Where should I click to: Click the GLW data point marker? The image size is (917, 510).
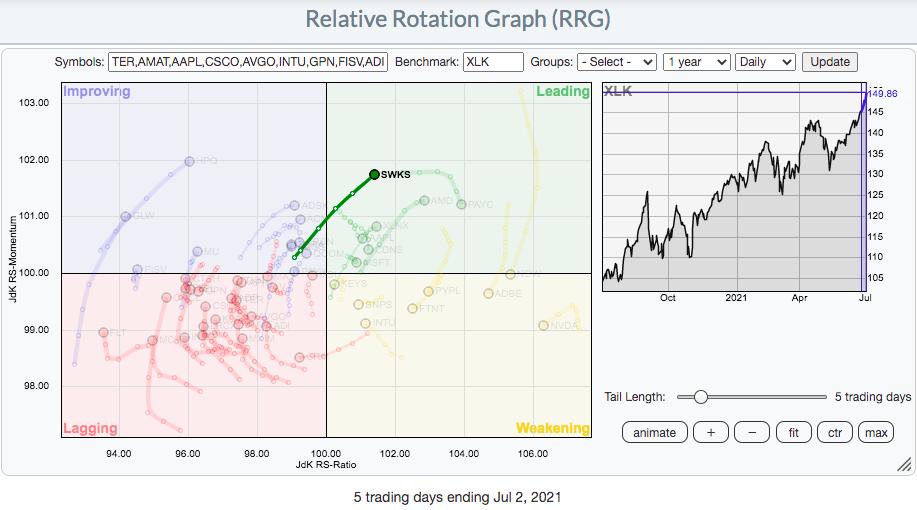pyautogui.click(x=125, y=216)
